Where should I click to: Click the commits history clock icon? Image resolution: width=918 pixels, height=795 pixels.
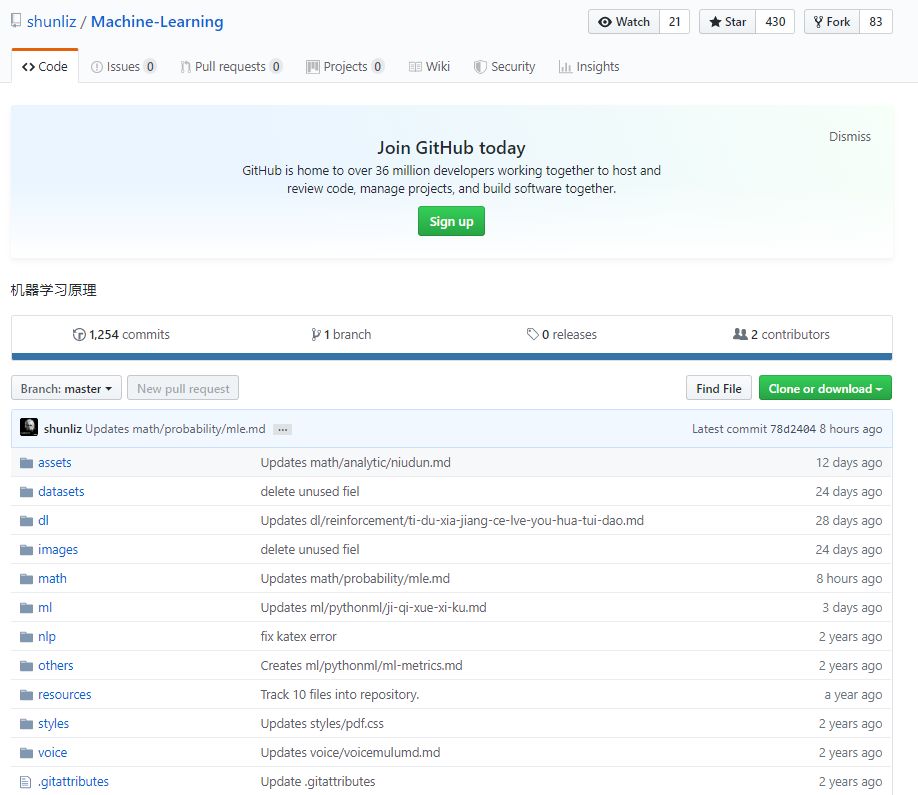(79, 334)
